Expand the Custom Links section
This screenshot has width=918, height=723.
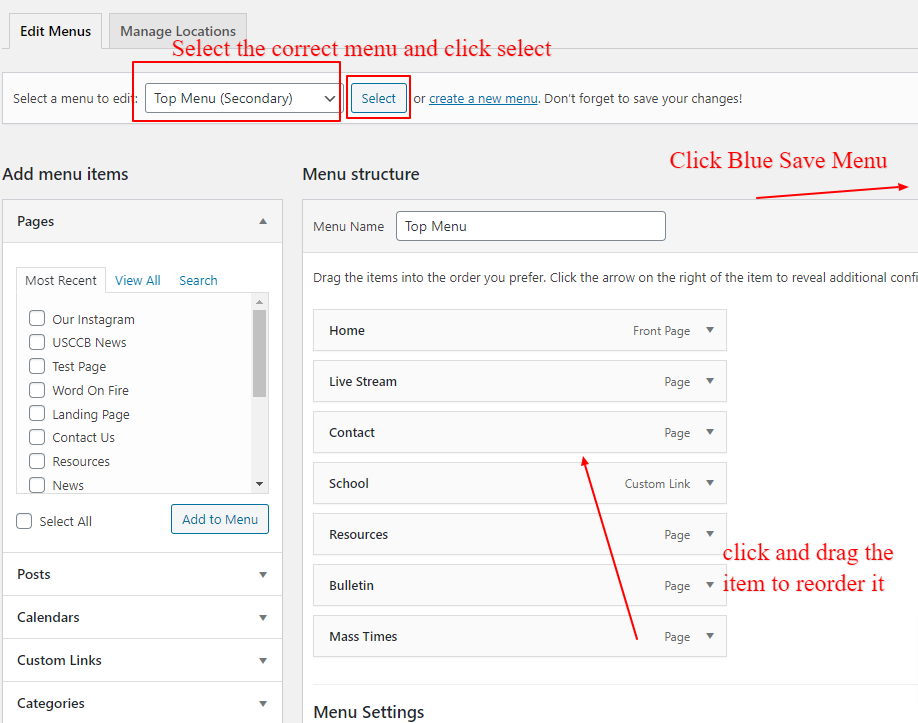click(x=263, y=660)
